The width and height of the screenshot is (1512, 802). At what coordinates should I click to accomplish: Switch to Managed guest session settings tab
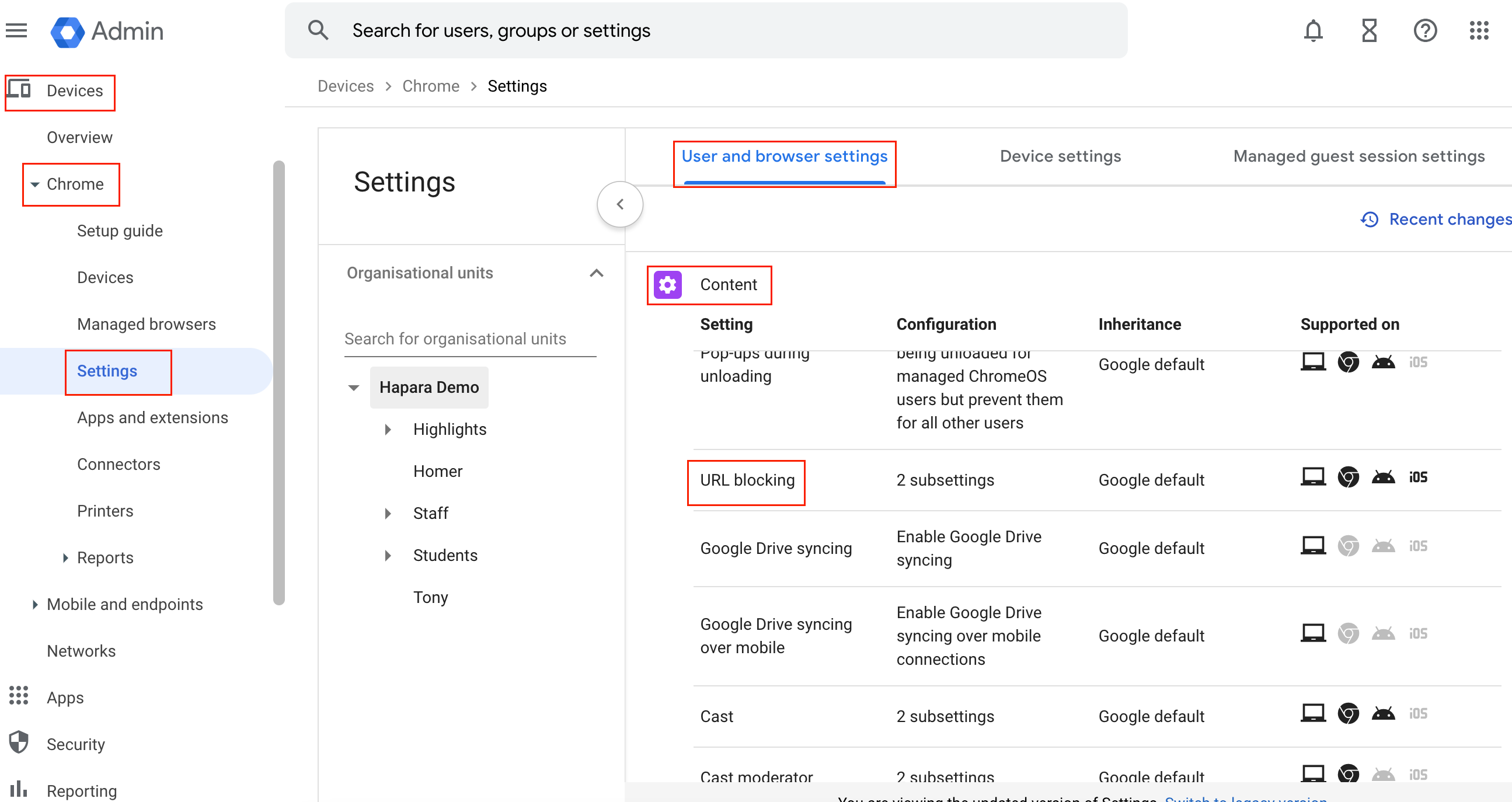pos(1358,156)
